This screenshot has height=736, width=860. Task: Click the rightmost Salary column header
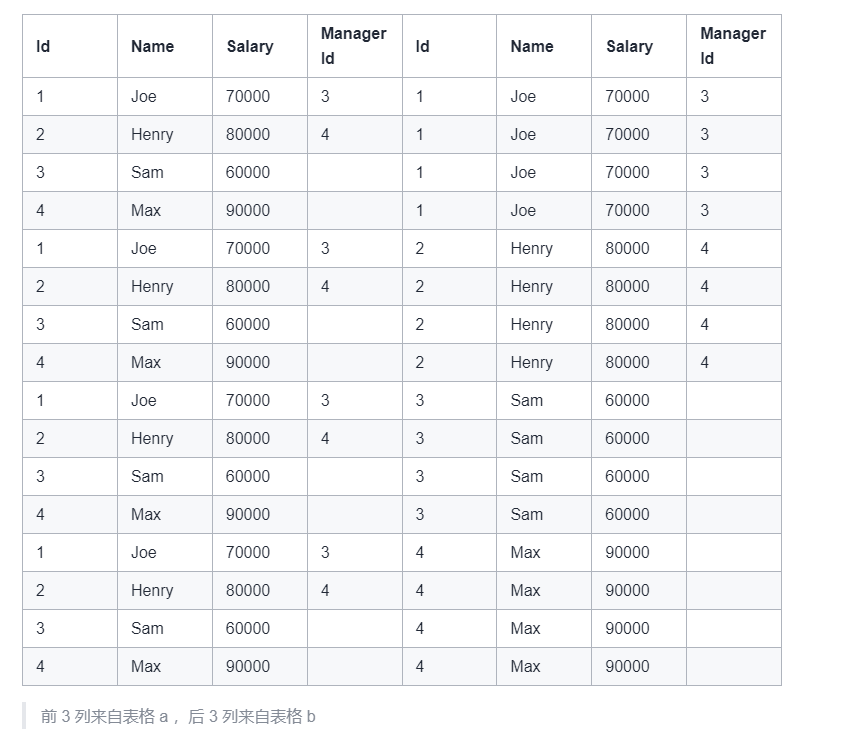tap(629, 46)
